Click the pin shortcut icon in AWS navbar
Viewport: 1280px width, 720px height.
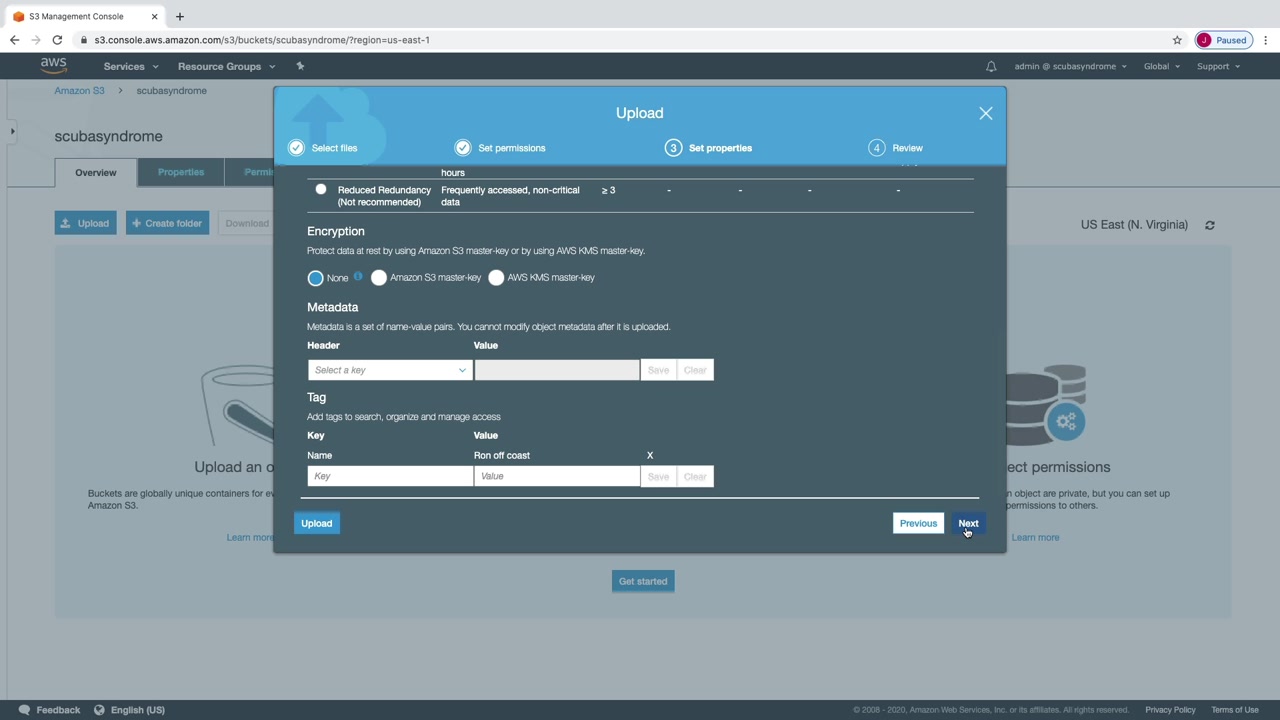(300, 66)
